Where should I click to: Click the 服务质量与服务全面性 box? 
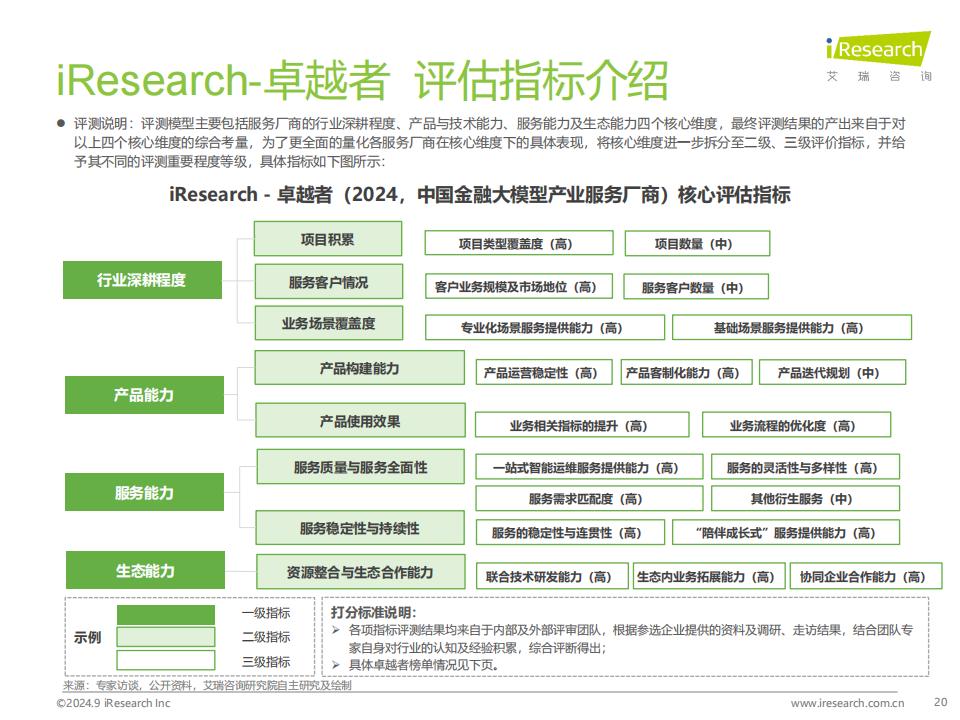pyautogui.click(x=361, y=467)
